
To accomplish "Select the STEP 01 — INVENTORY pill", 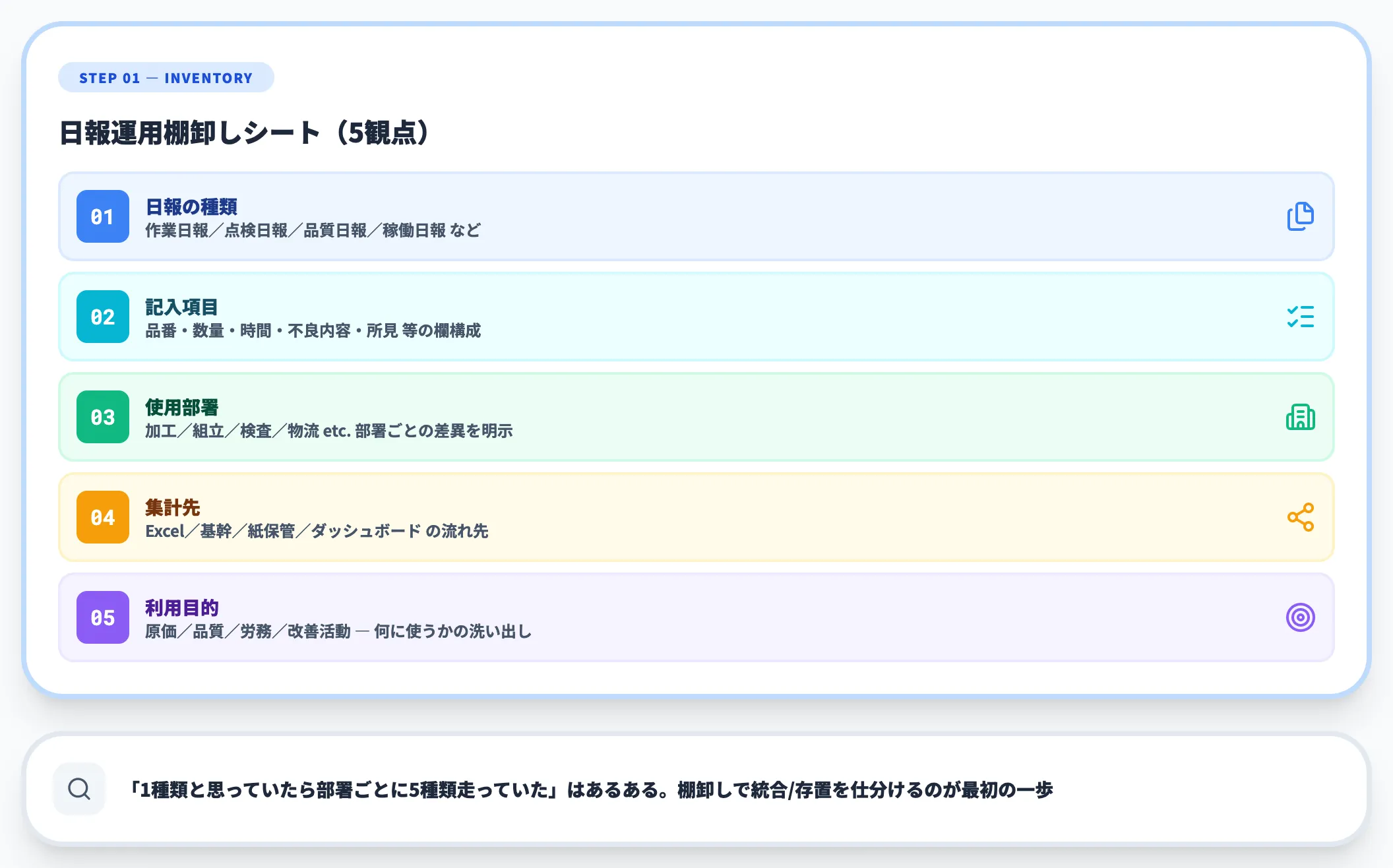I will pyautogui.click(x=166, y=77).
